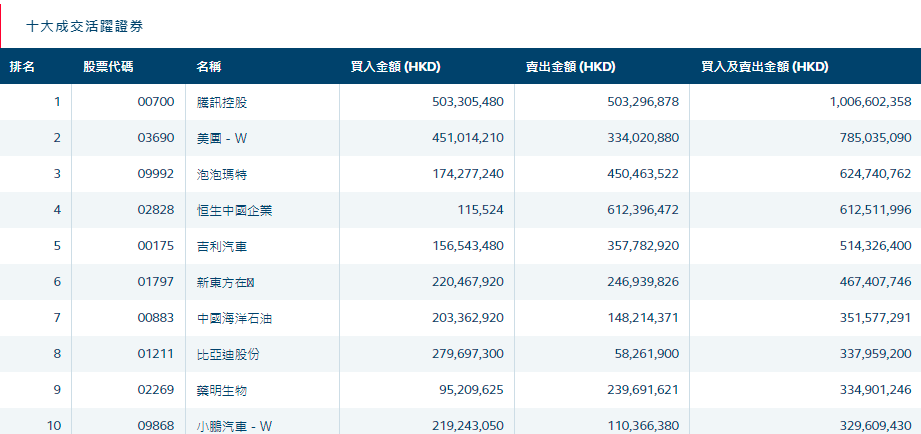Select the name 美團 - W
Screen dimensions: 921x434
point(223,138)
